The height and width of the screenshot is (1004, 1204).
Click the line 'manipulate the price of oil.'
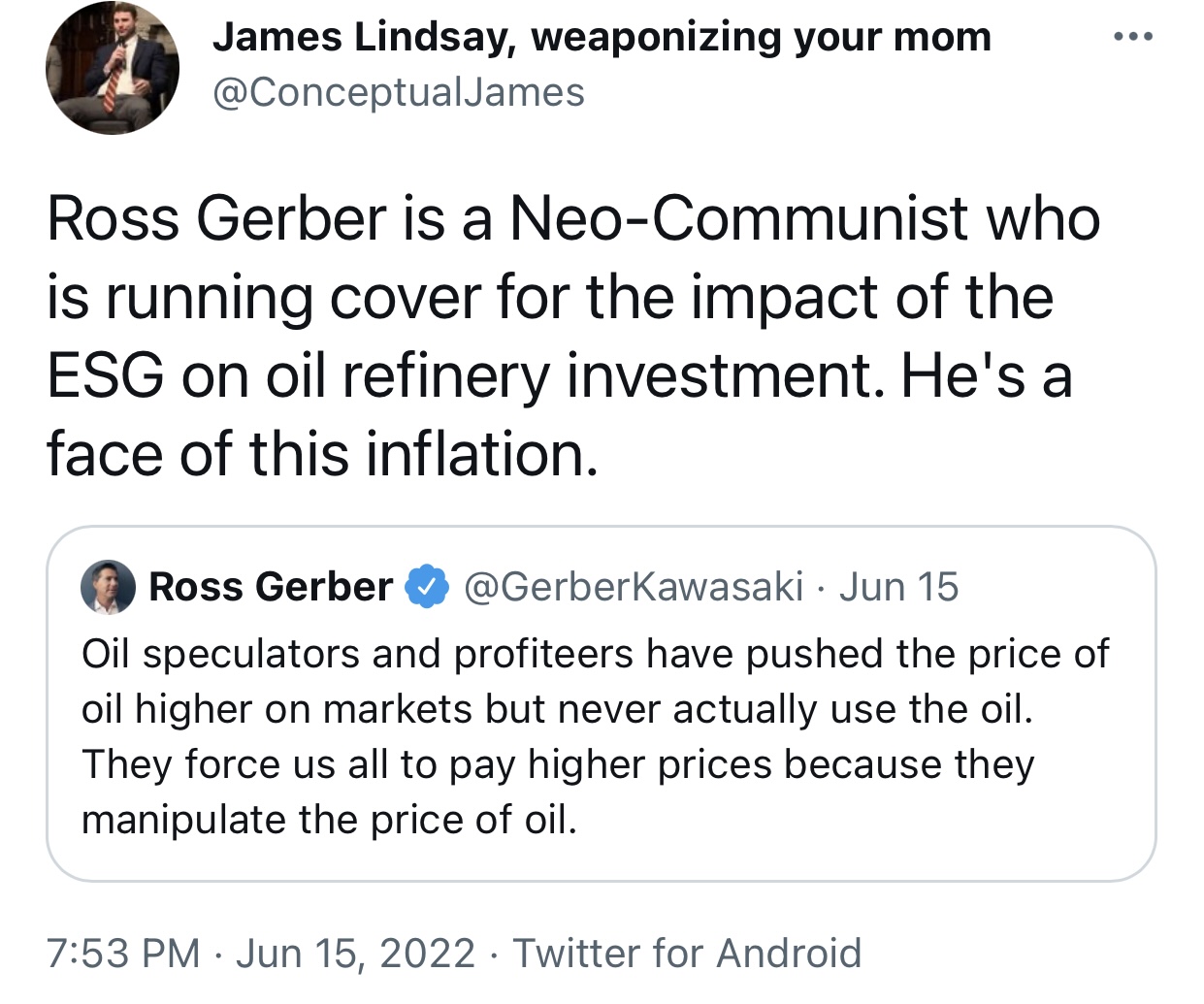point(329,820)
